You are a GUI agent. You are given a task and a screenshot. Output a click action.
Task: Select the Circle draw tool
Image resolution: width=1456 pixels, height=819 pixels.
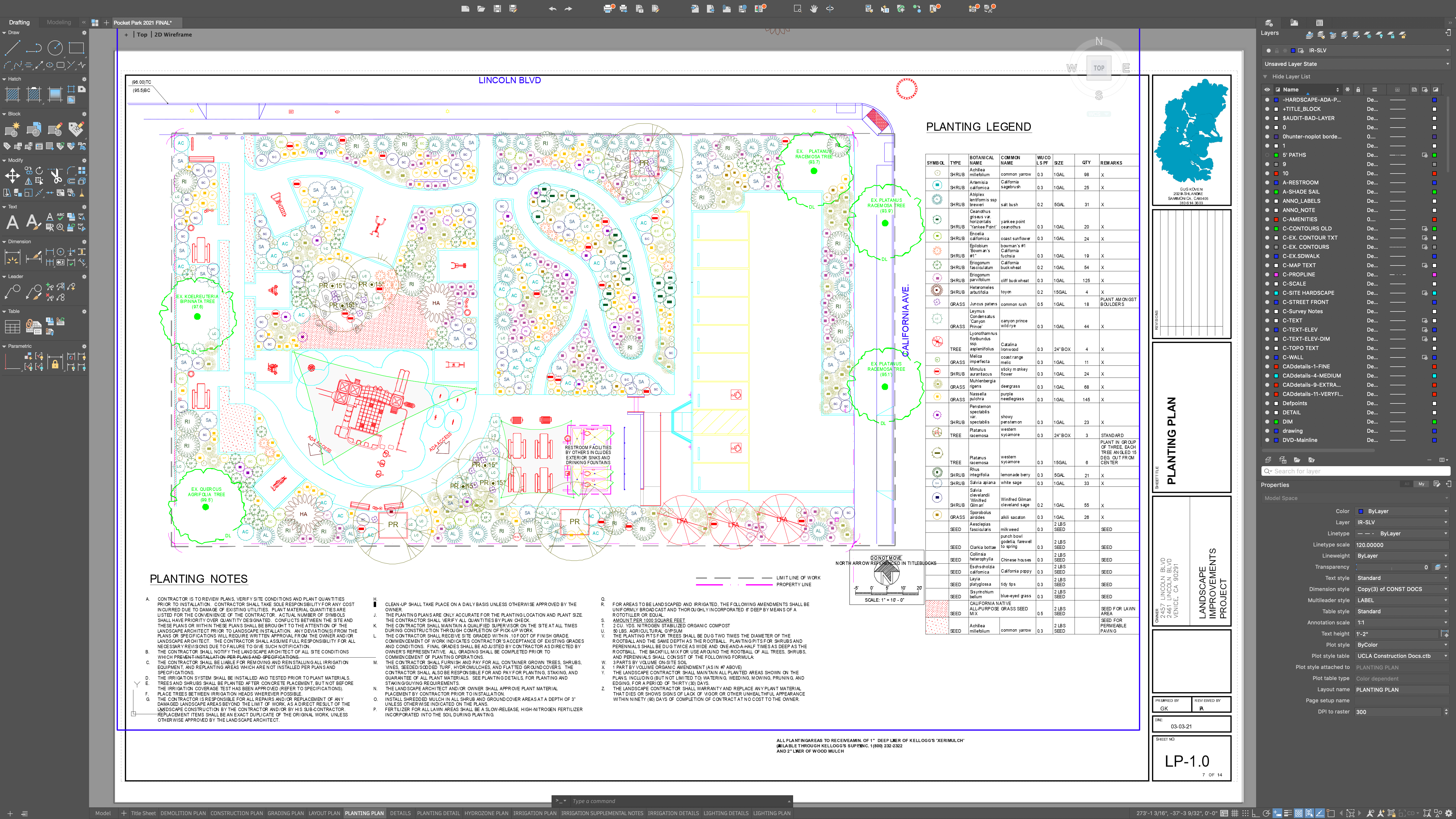tap(55, 48)
